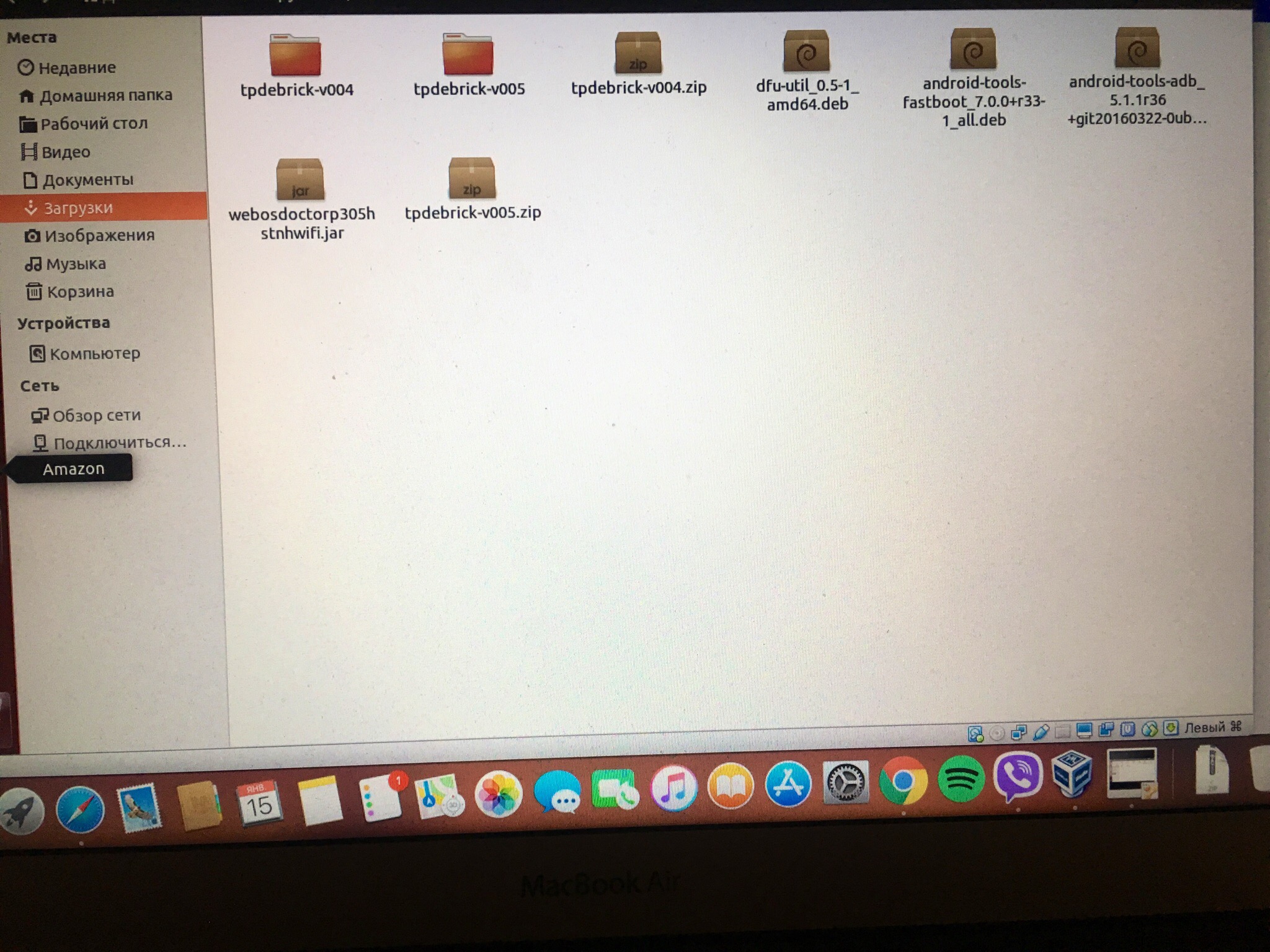Image resolution: width=1270 pixels, height=952 pixels.
Task: Select the tpdebrick-v004.zip archive
Action: (638, 55)
